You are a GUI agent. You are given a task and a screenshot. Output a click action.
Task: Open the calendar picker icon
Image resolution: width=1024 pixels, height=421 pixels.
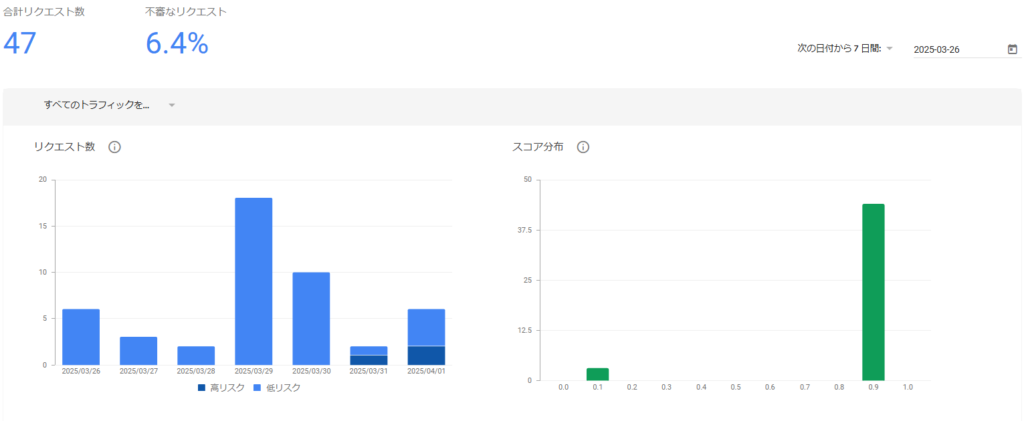tap(1012, 49)
